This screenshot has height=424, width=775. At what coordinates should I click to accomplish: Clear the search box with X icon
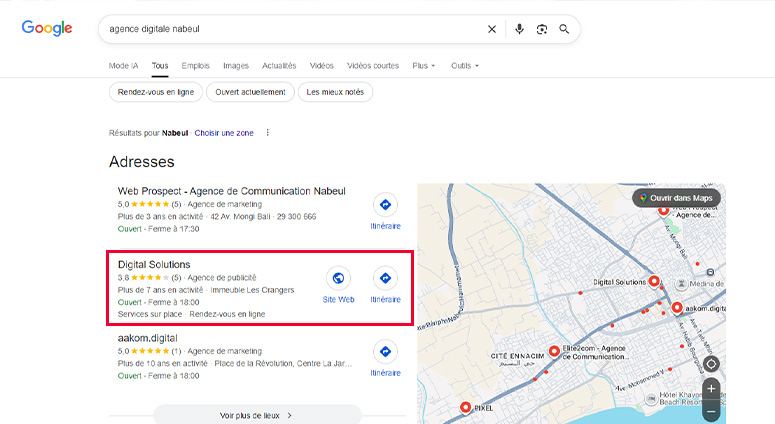tap(492, 29)
